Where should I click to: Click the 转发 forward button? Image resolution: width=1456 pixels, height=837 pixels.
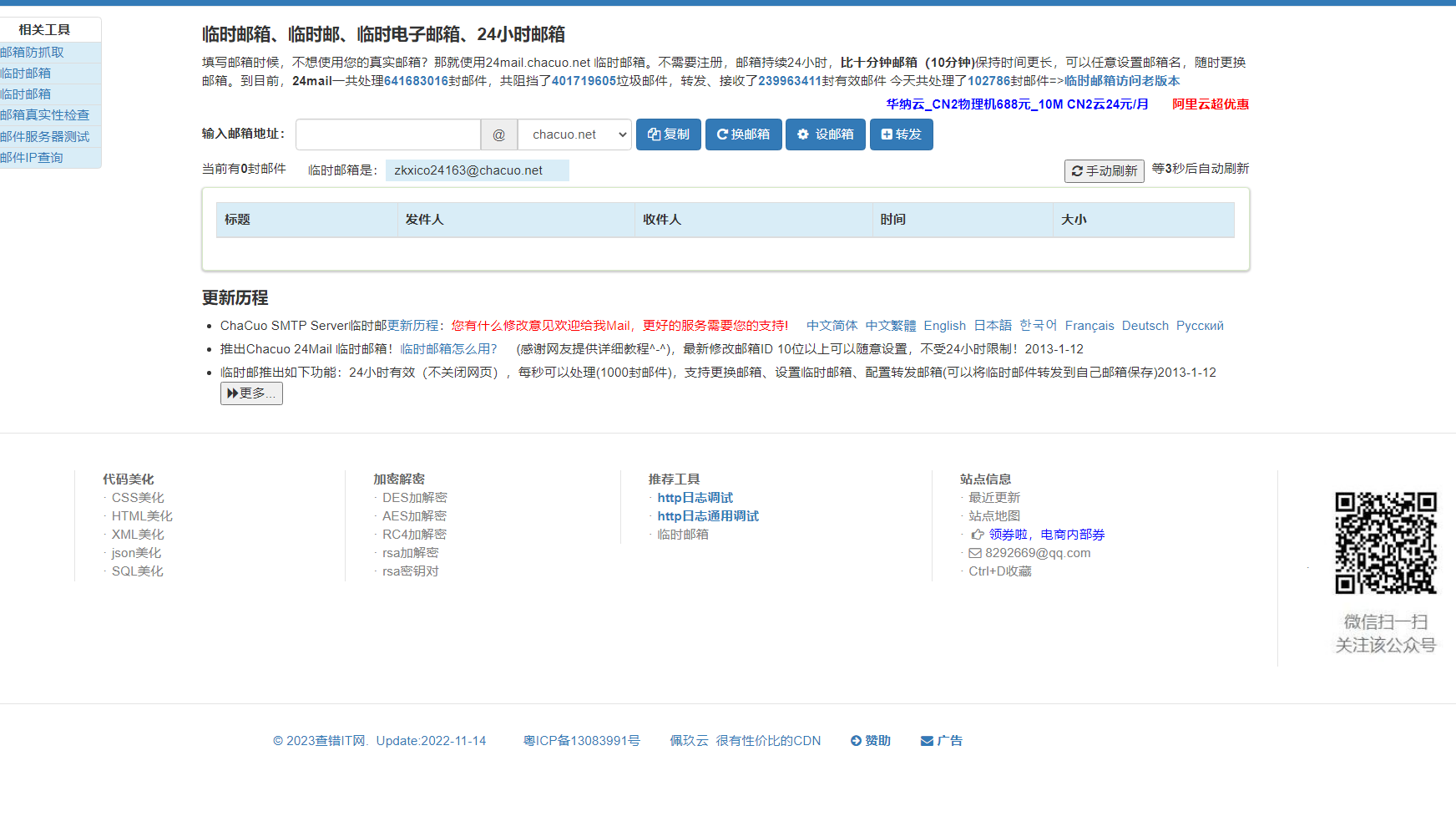click(x=901, y=134)
